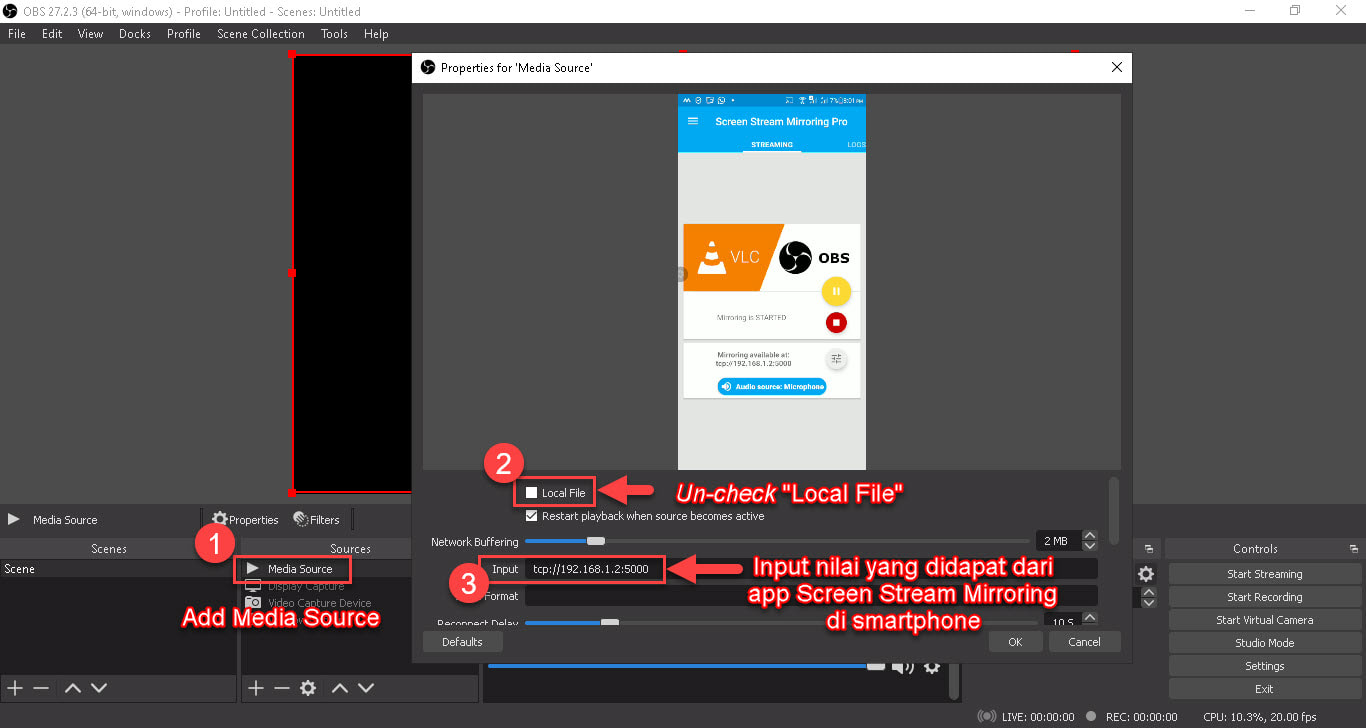Viewport: 1366px width, 728px height.
Task: Pop out the dock left of Controls
Action: point(1148,549)
